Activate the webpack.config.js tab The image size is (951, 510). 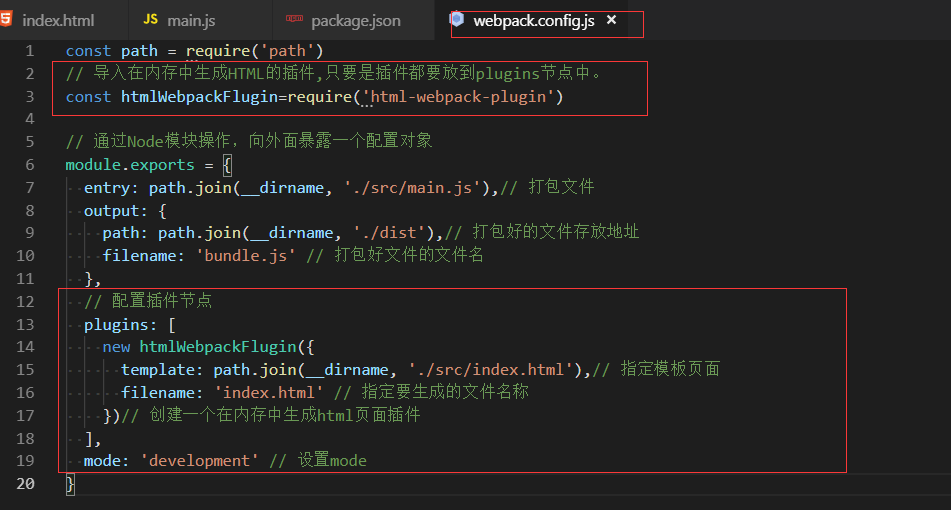point(534,21)
